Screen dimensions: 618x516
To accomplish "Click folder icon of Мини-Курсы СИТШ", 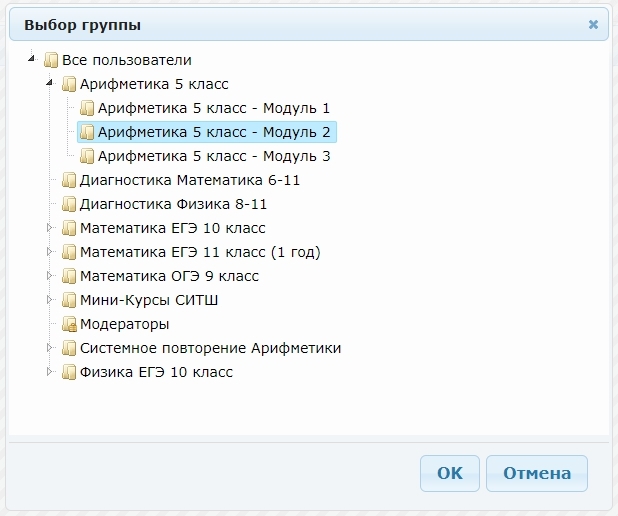I will [69, 300].
